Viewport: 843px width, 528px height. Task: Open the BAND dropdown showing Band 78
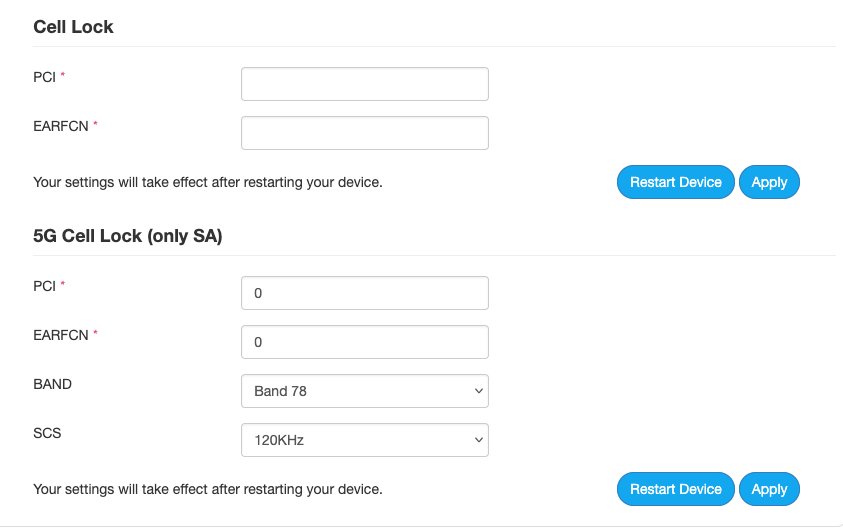click(x=364, y=391)
